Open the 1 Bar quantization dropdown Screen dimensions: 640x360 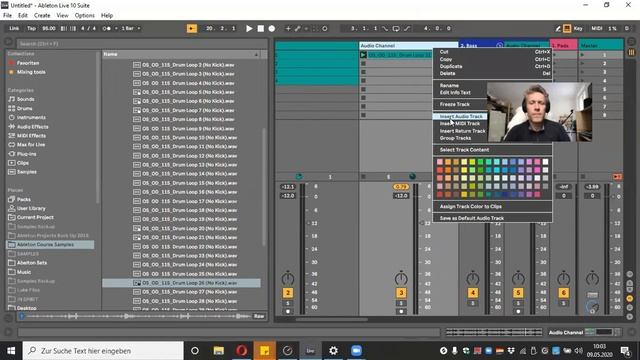(x=130, y=28)
